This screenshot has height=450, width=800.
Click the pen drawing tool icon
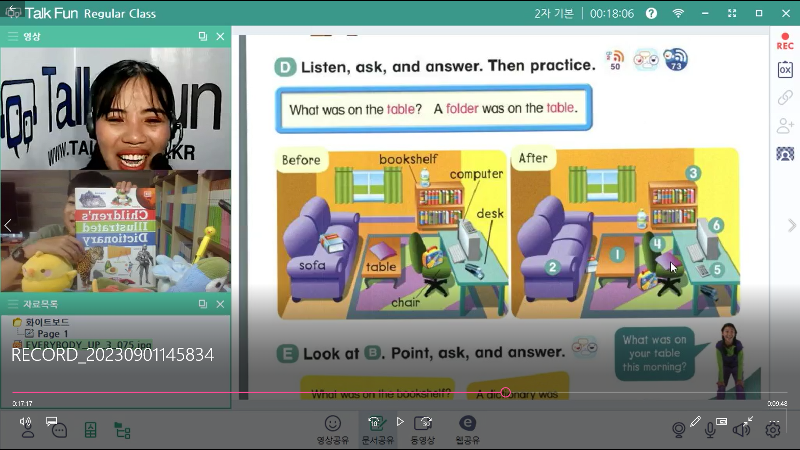696,422
